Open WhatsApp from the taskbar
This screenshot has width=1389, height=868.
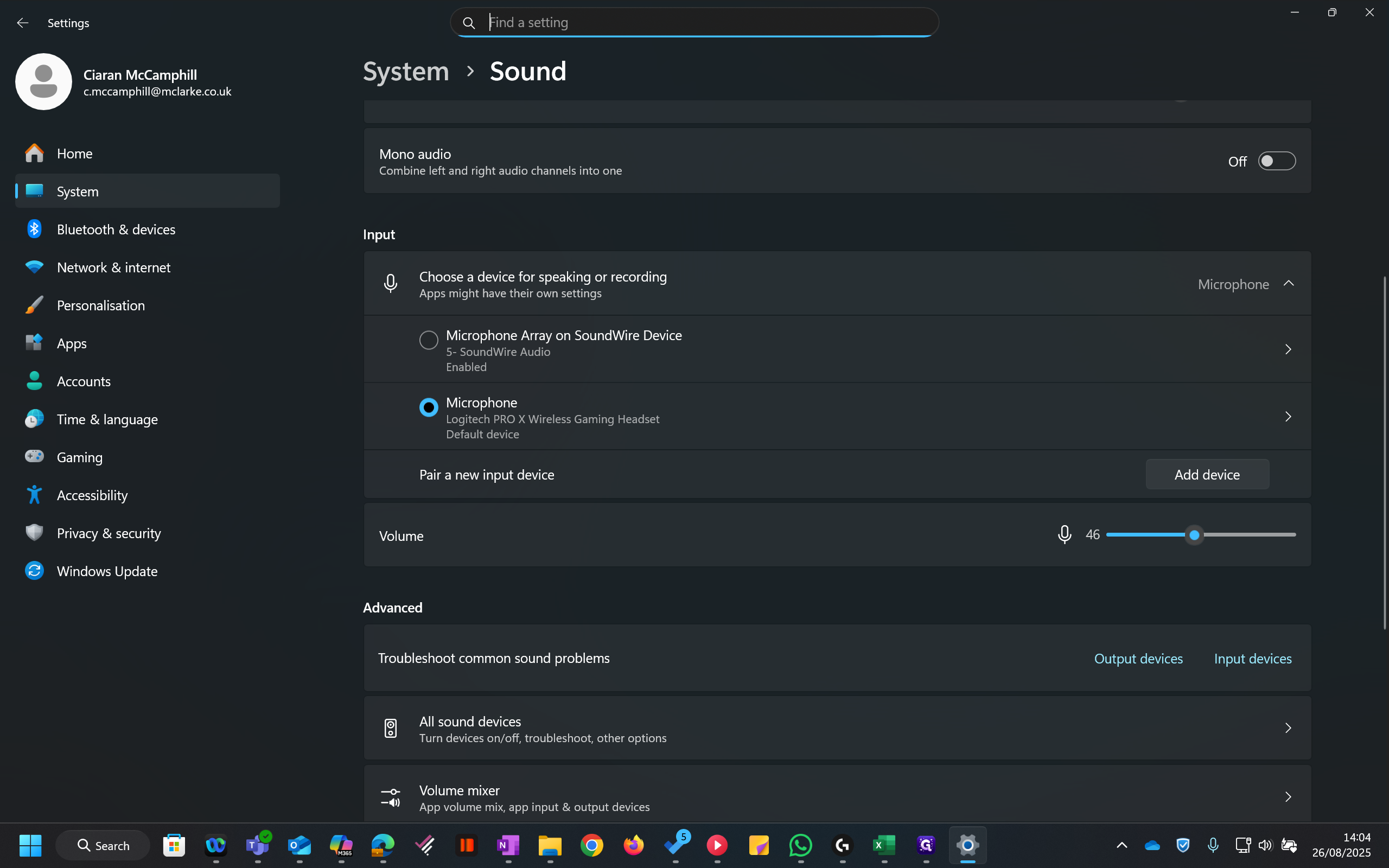click(x=801, y=845)
